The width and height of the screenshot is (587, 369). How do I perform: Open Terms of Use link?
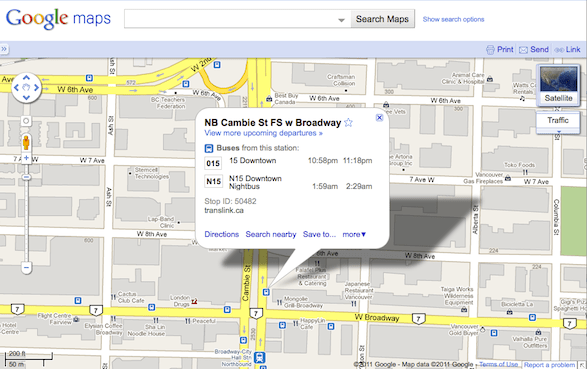(x=499, y=364)
